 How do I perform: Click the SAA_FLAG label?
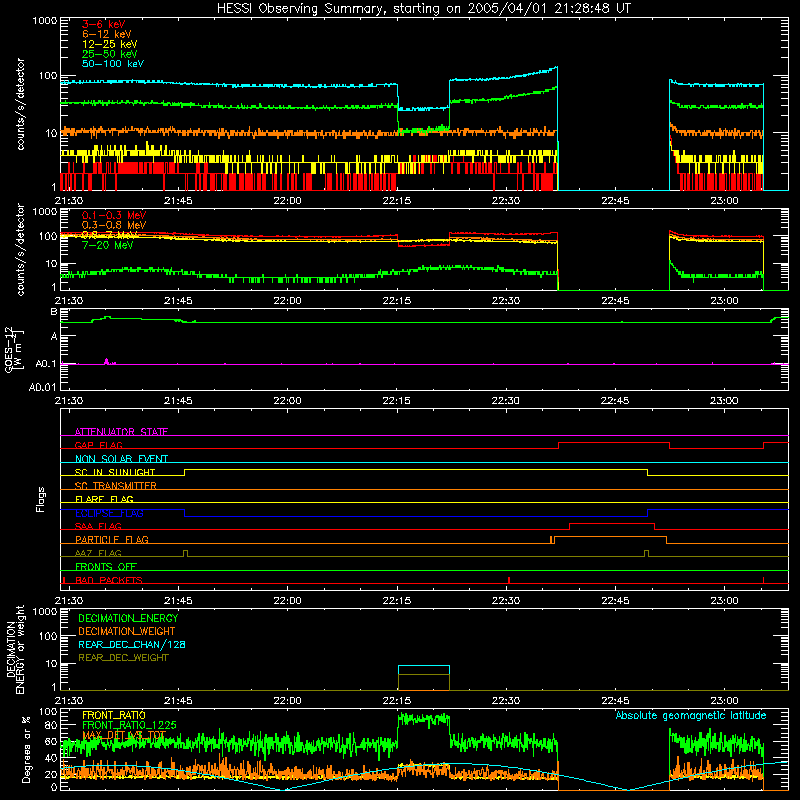click(98, 526)
